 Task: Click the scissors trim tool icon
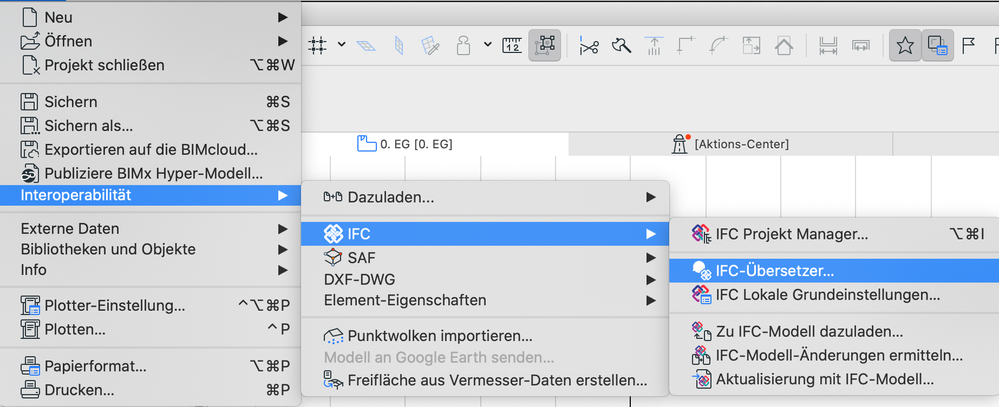coord(588,45)
